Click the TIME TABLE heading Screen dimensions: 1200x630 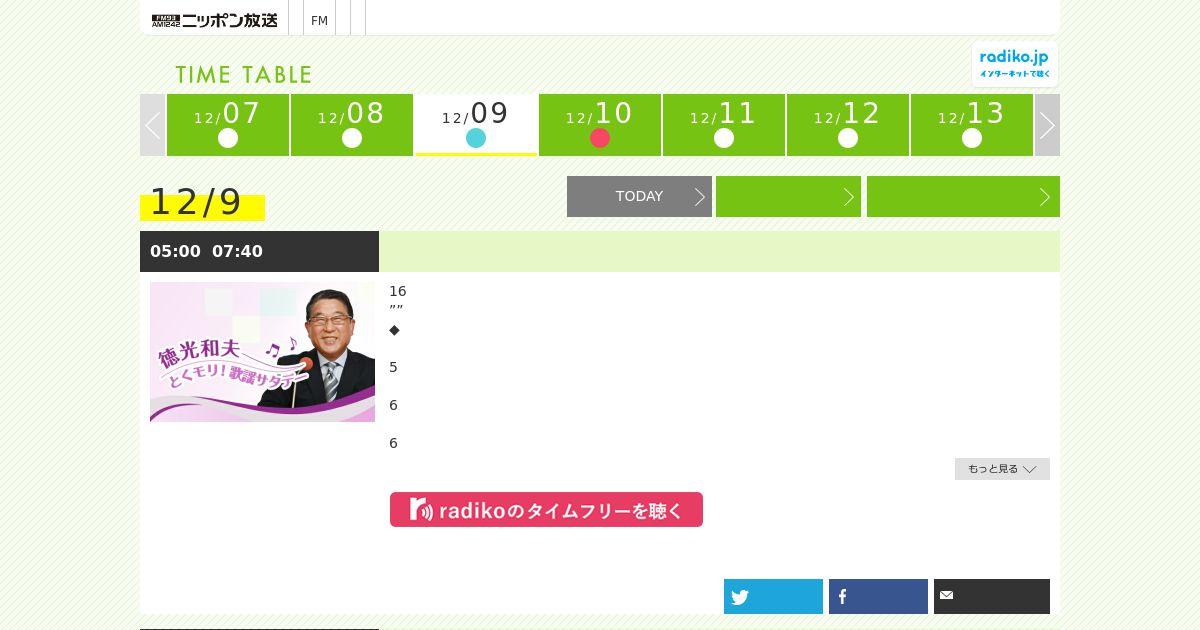point(244,75)
